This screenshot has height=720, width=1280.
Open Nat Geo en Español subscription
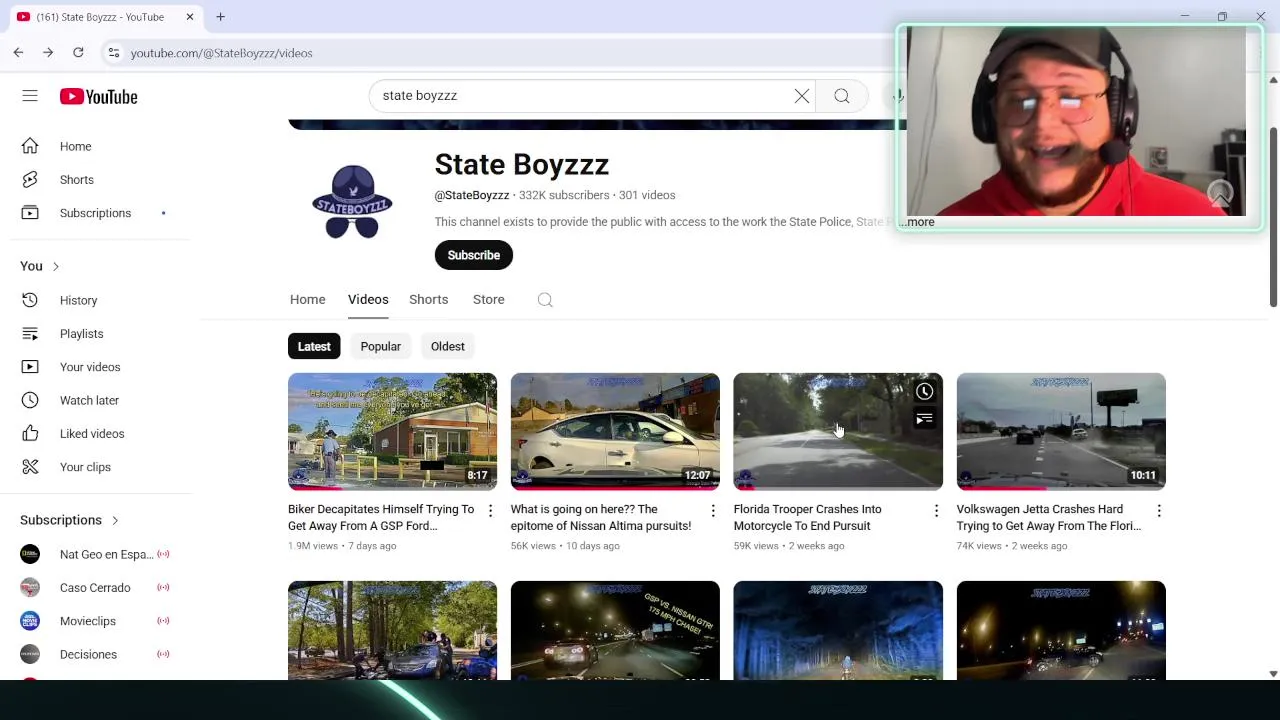coord(95,554)
